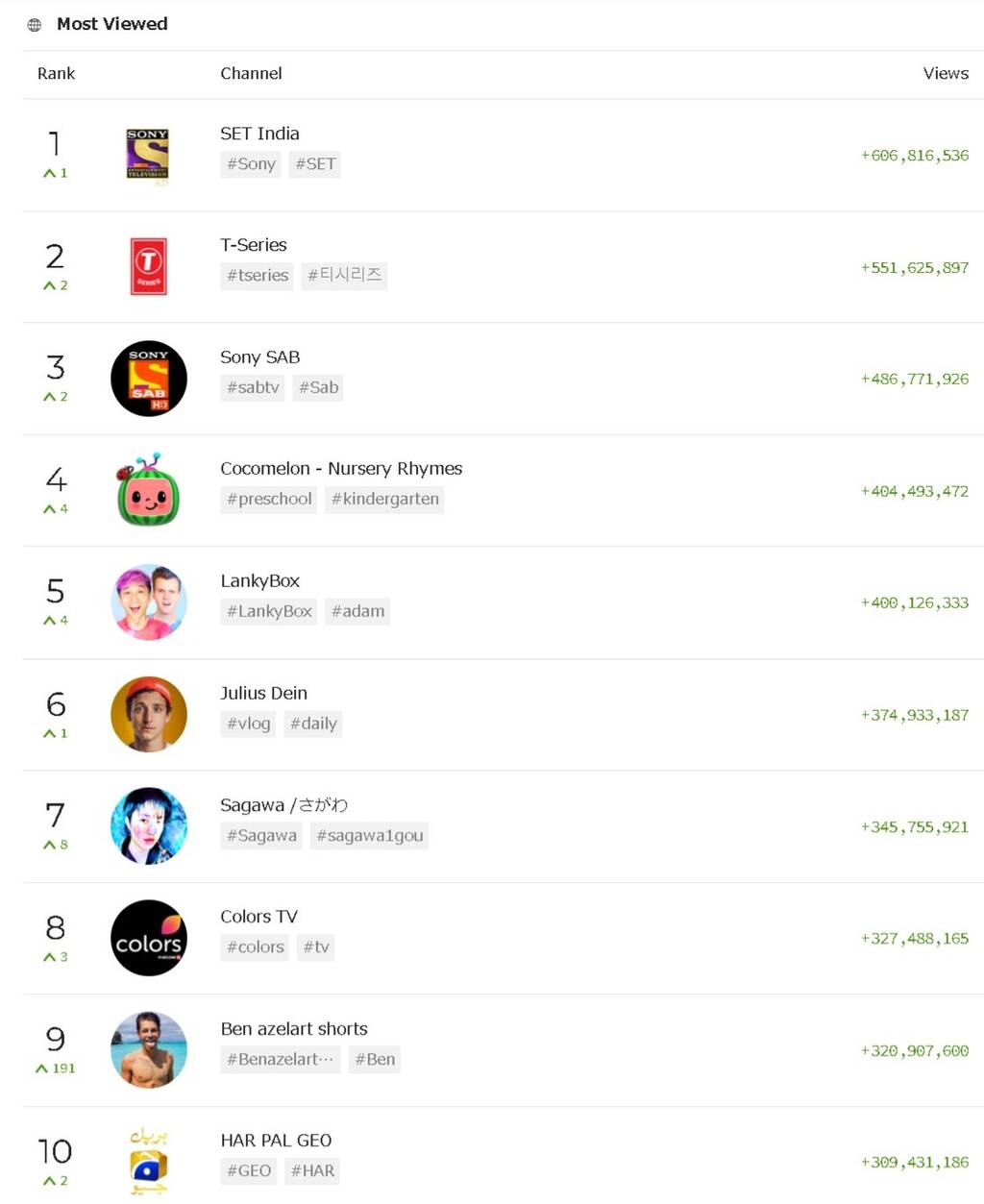Click the globe icon beside Most Viewed
This screenshot has height=1204, width=984.
coord(35,25)
